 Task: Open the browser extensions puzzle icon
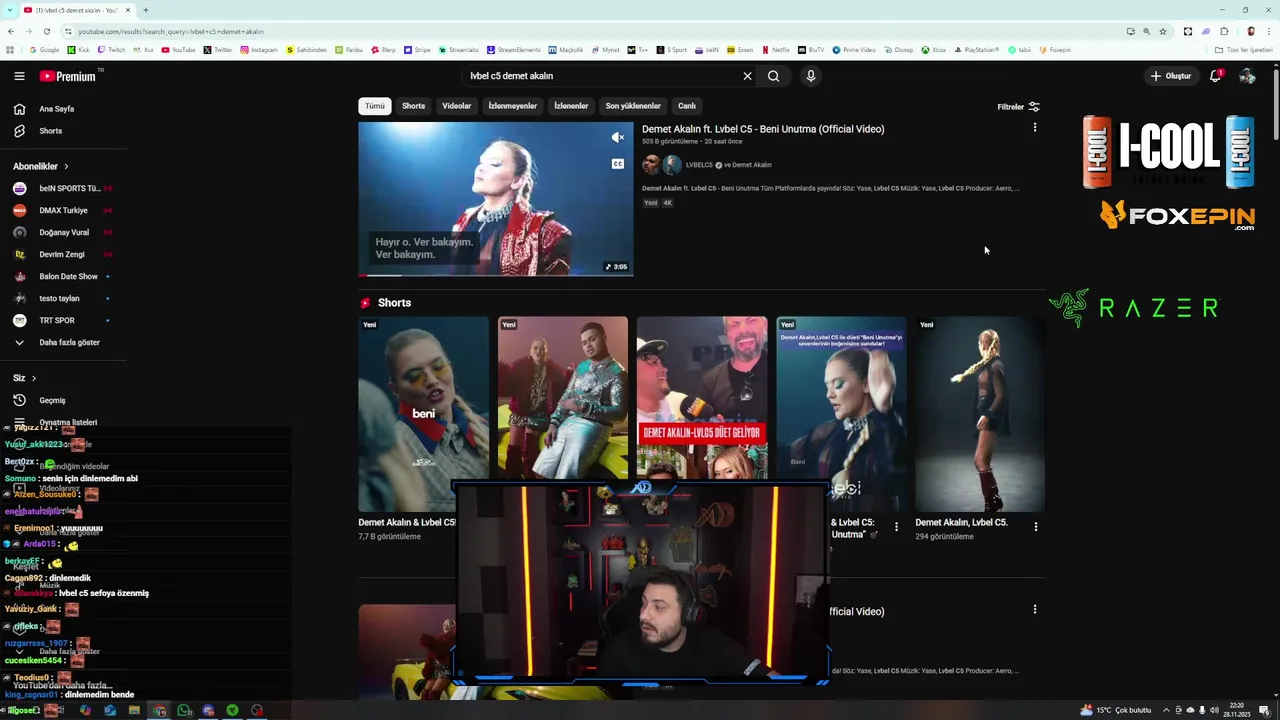pyautogui.click(x=1224, y=31)
